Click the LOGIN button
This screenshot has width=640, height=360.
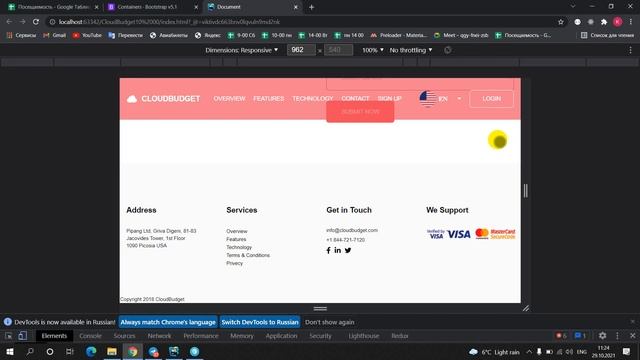pyautogui.click(x=491, y=99)
